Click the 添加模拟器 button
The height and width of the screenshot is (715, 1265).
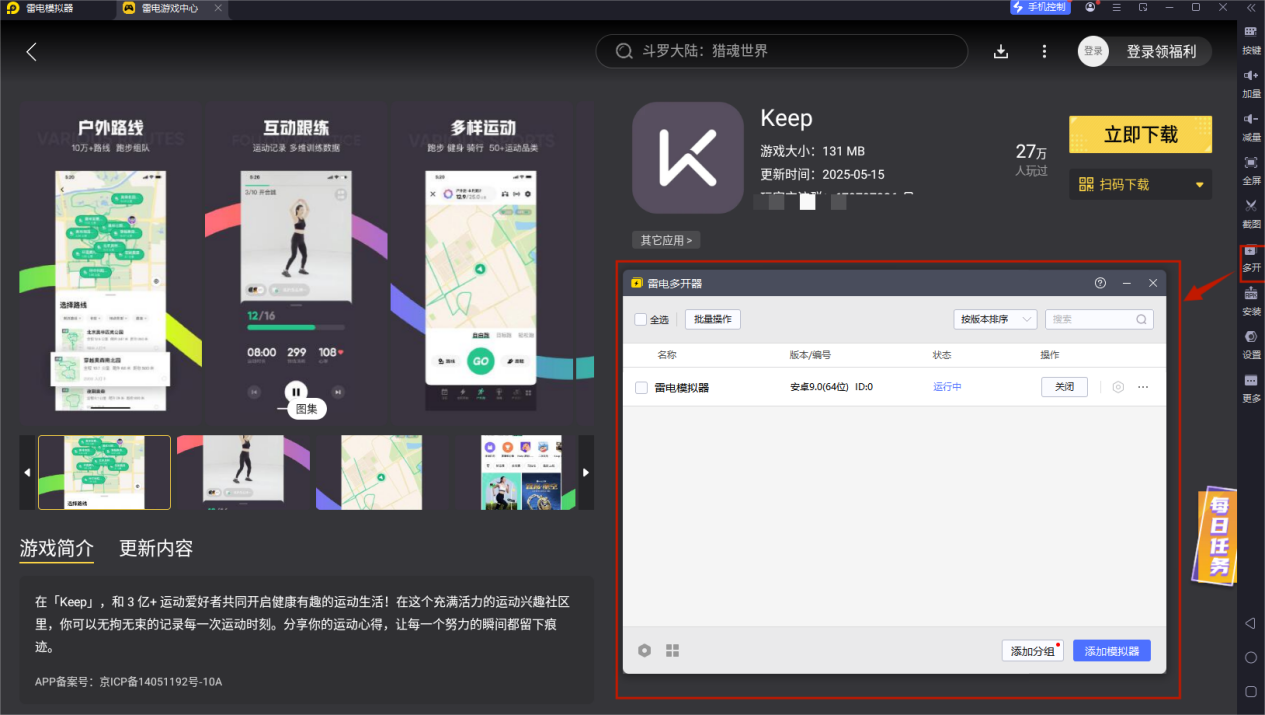click(x=1111, y=650)
